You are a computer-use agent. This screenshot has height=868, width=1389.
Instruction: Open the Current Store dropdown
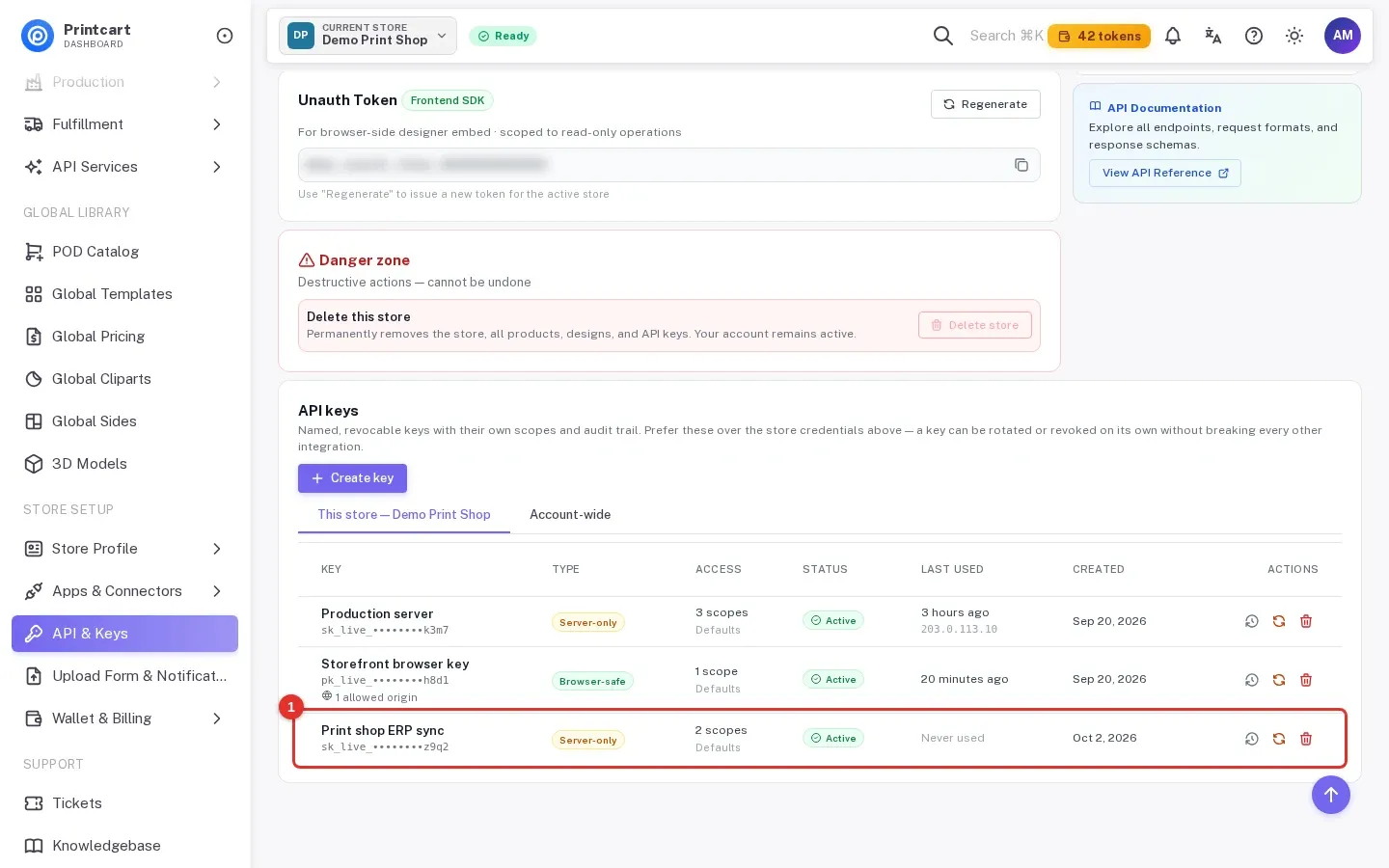(368, 36)
